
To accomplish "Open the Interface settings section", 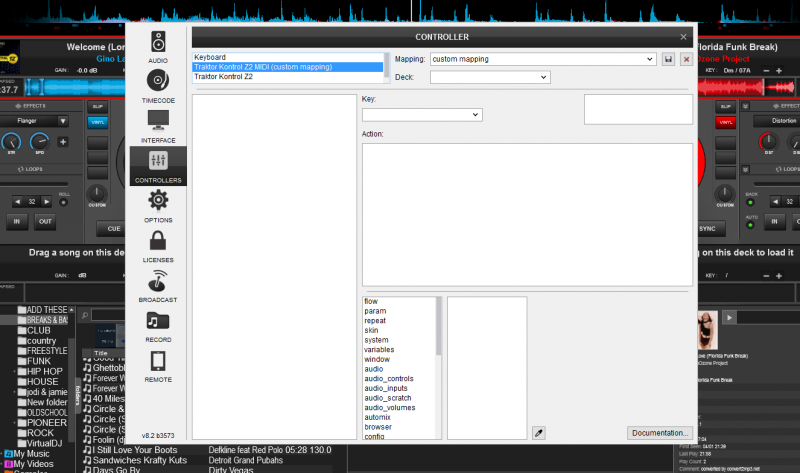I will coord(158,127).
